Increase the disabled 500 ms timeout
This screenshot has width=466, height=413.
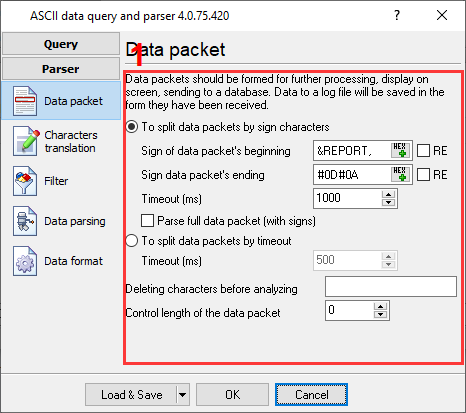(x=388, y=257)
